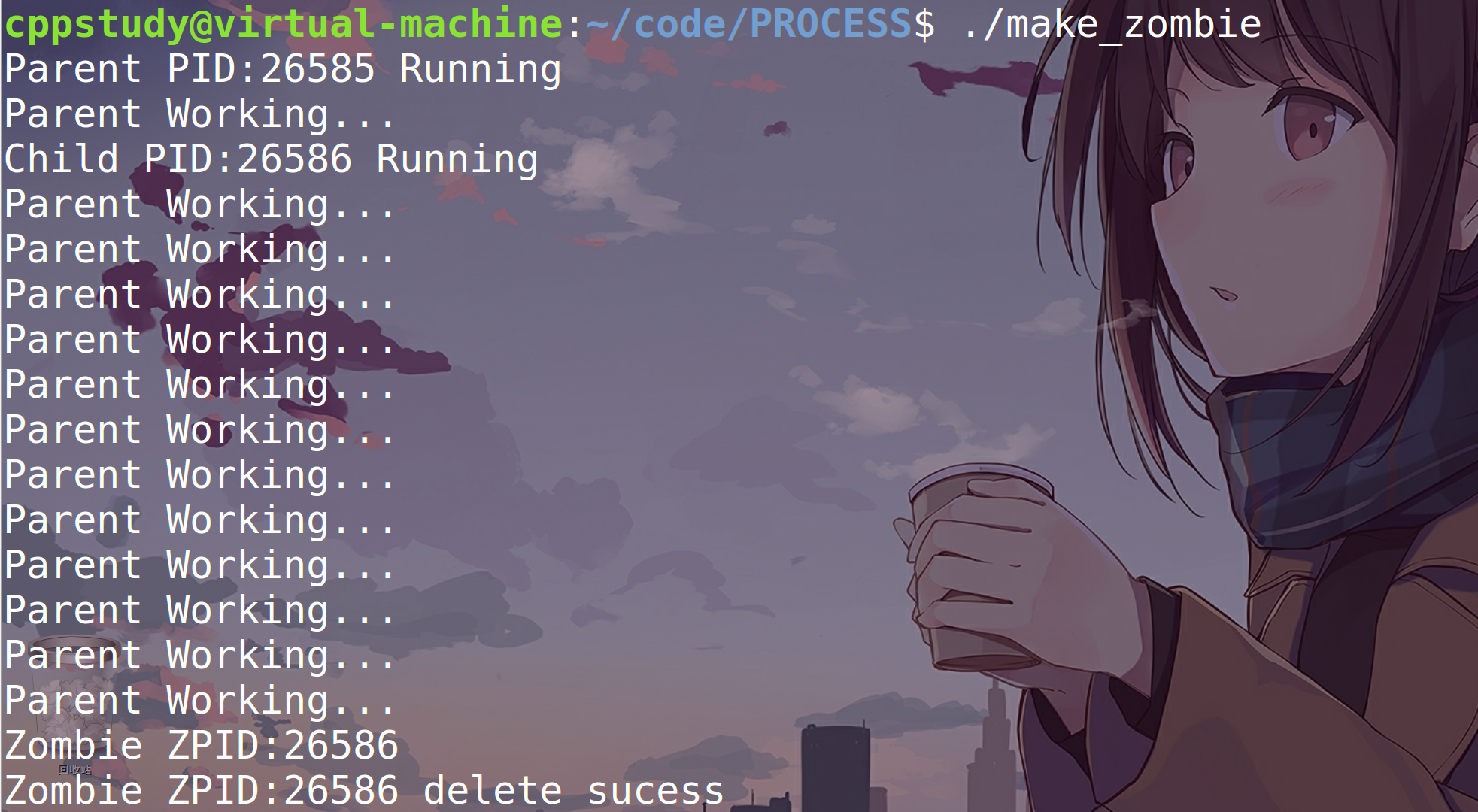Click Parent Working... line just below Child PID
1478x812 pixels.
(x=199, y=205)
